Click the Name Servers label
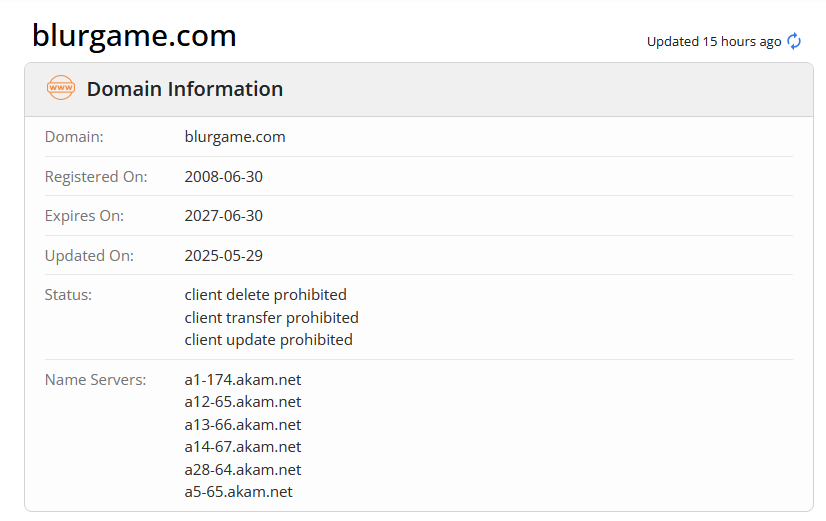The image size is (826, 521). tap(95, 380)
